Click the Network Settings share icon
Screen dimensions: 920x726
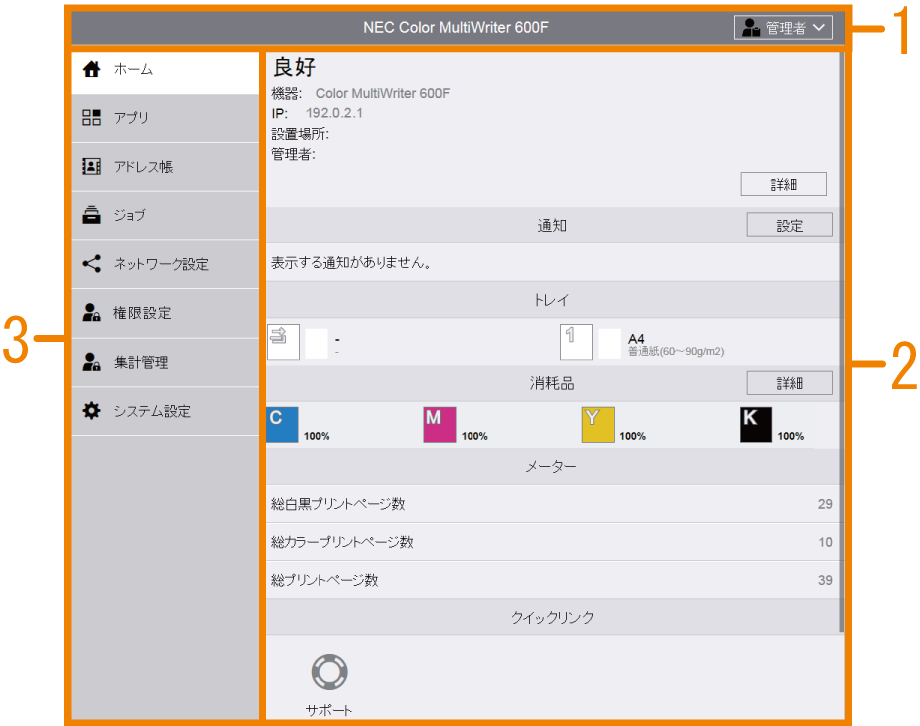tap(92, 264)
